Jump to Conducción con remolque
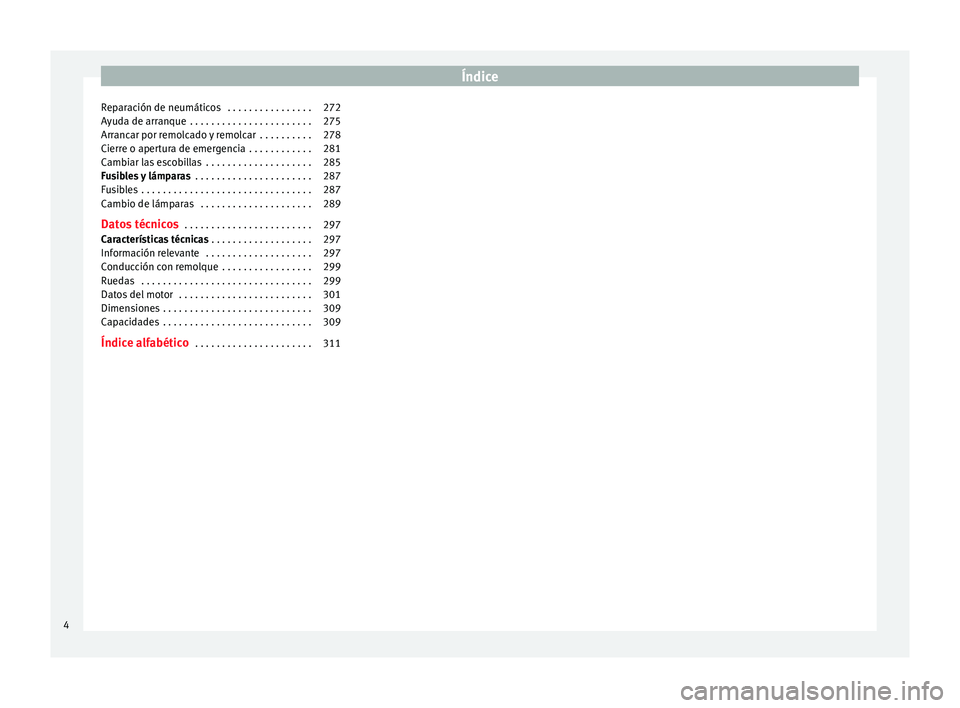This screenshot has width=960, height=708. point(159,268)
